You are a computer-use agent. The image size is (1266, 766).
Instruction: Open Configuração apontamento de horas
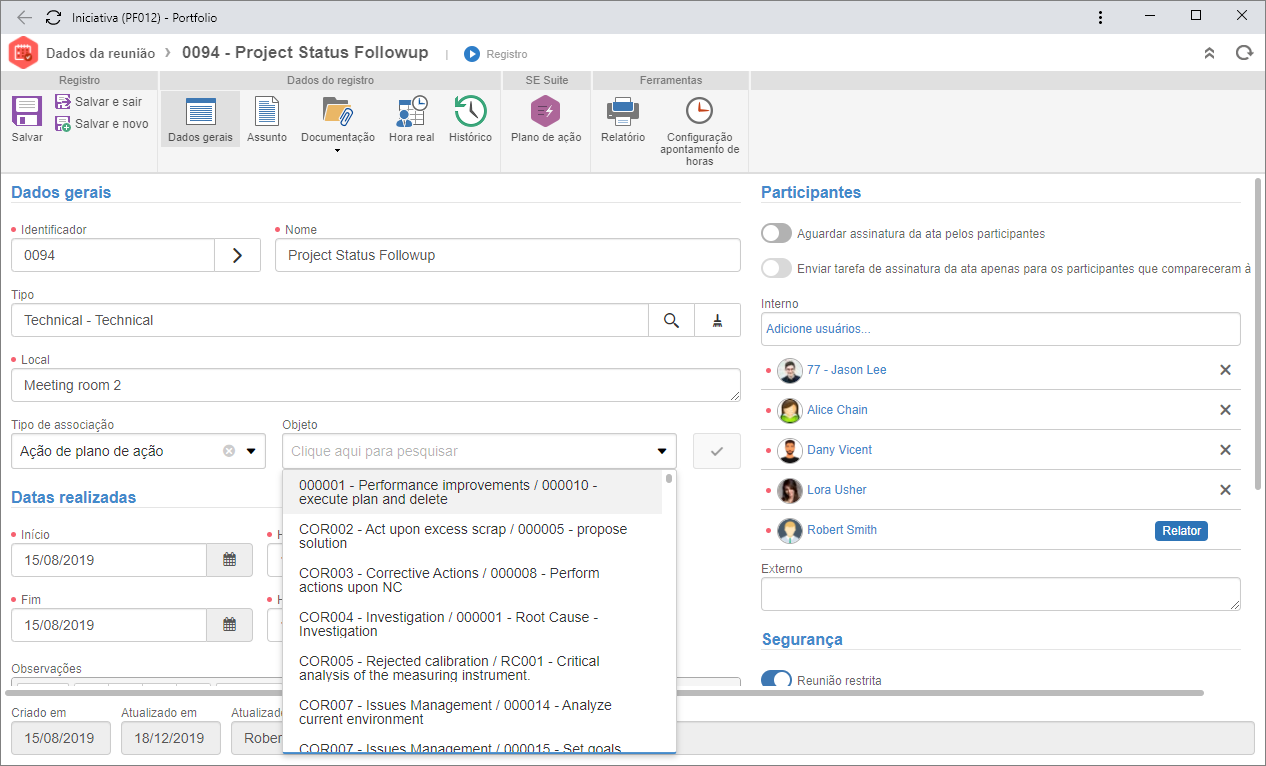[699, 130]
